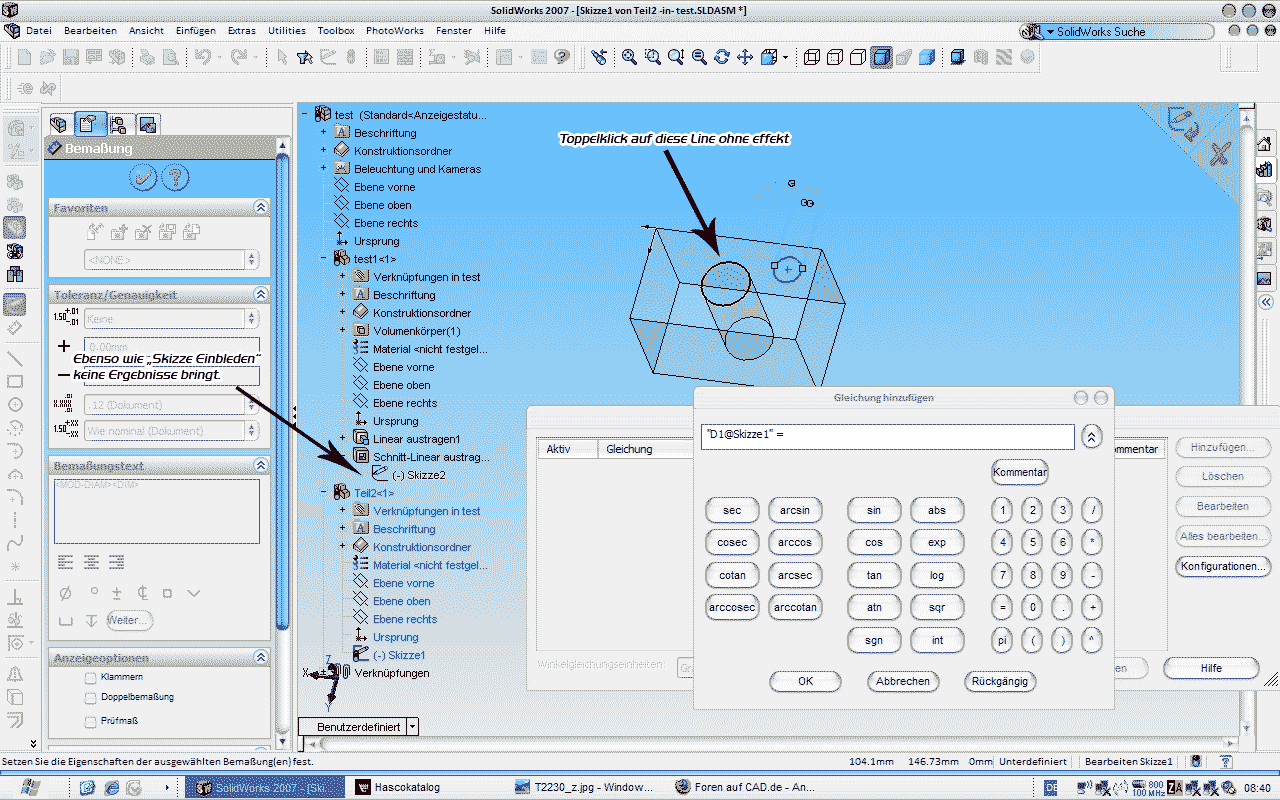The height and width of the screenshot is (800, 1280).
Task: Click the Zoom to Fit magnifier icon
Action: tap(629, 57)
